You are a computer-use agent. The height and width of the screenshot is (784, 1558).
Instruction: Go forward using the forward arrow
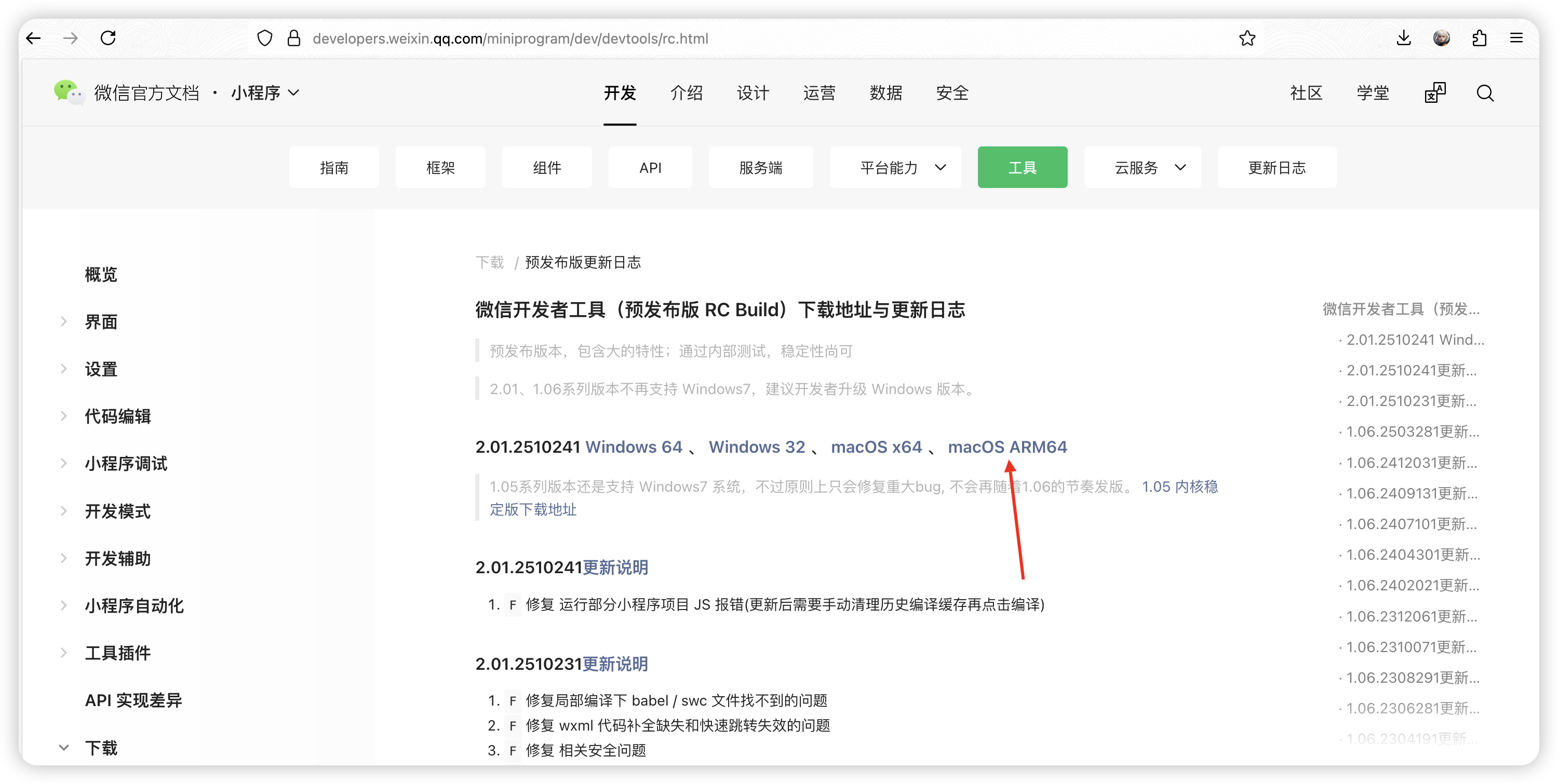[71, 37]
